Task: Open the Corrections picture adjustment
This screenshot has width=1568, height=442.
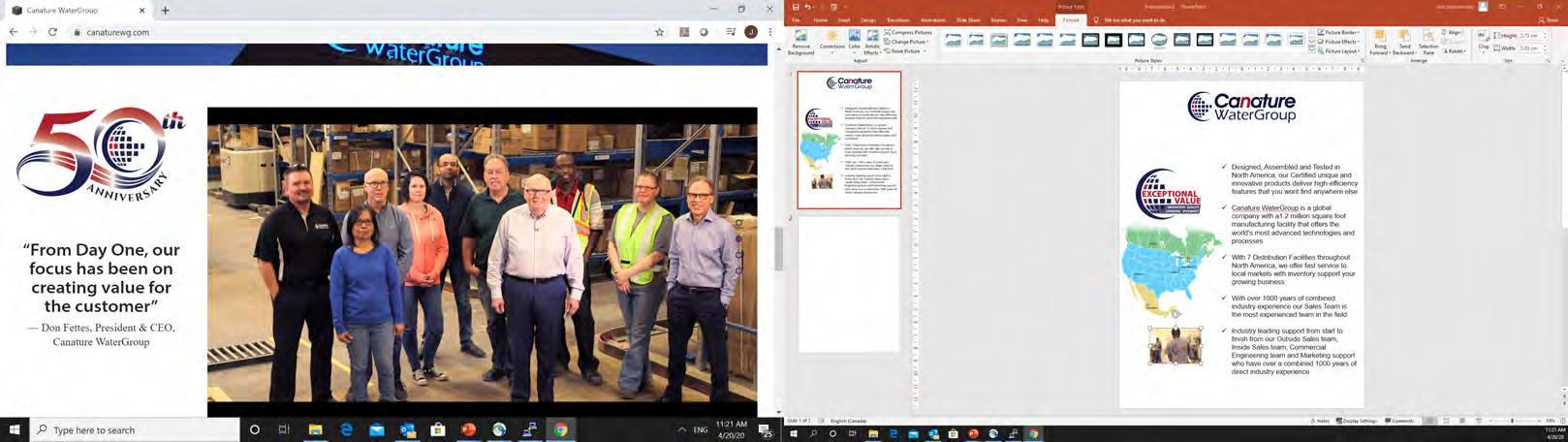Action: [831, 41]
